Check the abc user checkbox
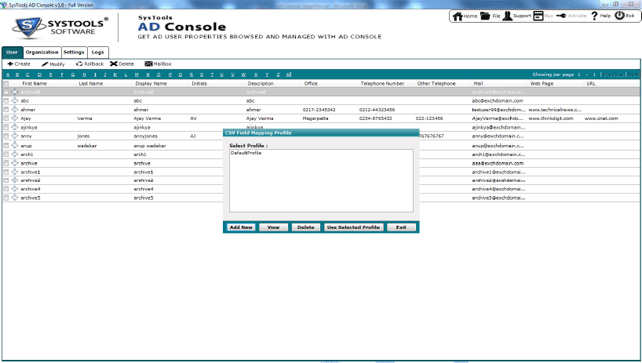 [6, 101]
